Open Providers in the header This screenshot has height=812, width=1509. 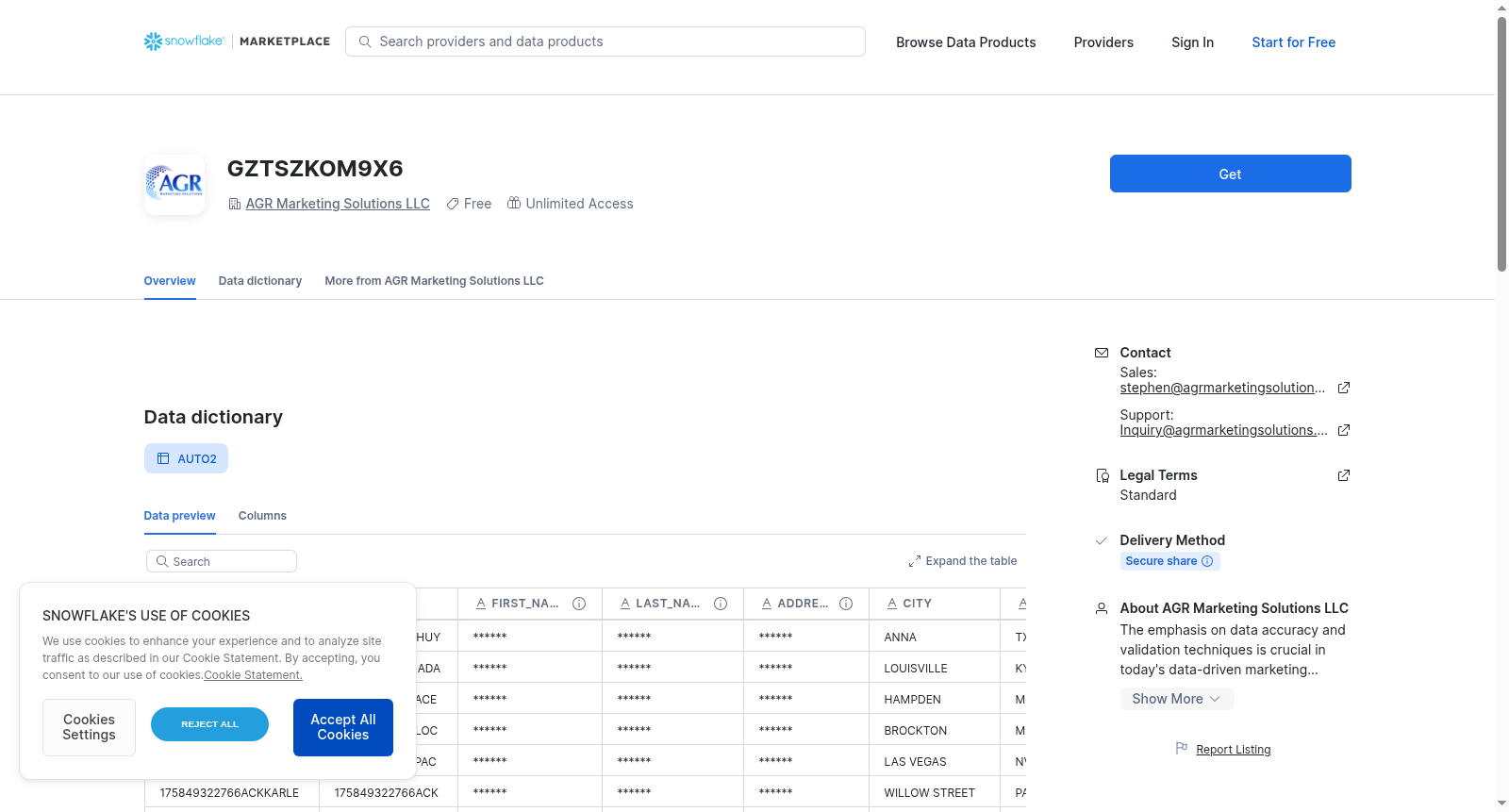coord(1103,42)
